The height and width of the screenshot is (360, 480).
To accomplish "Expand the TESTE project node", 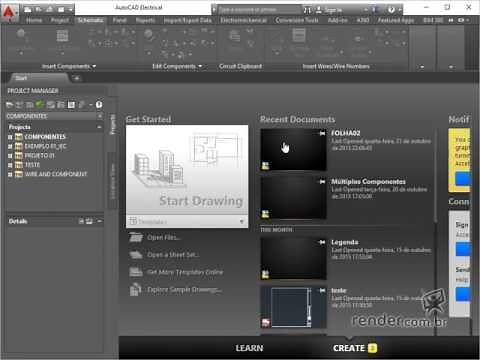I will [x=10, y=165].
